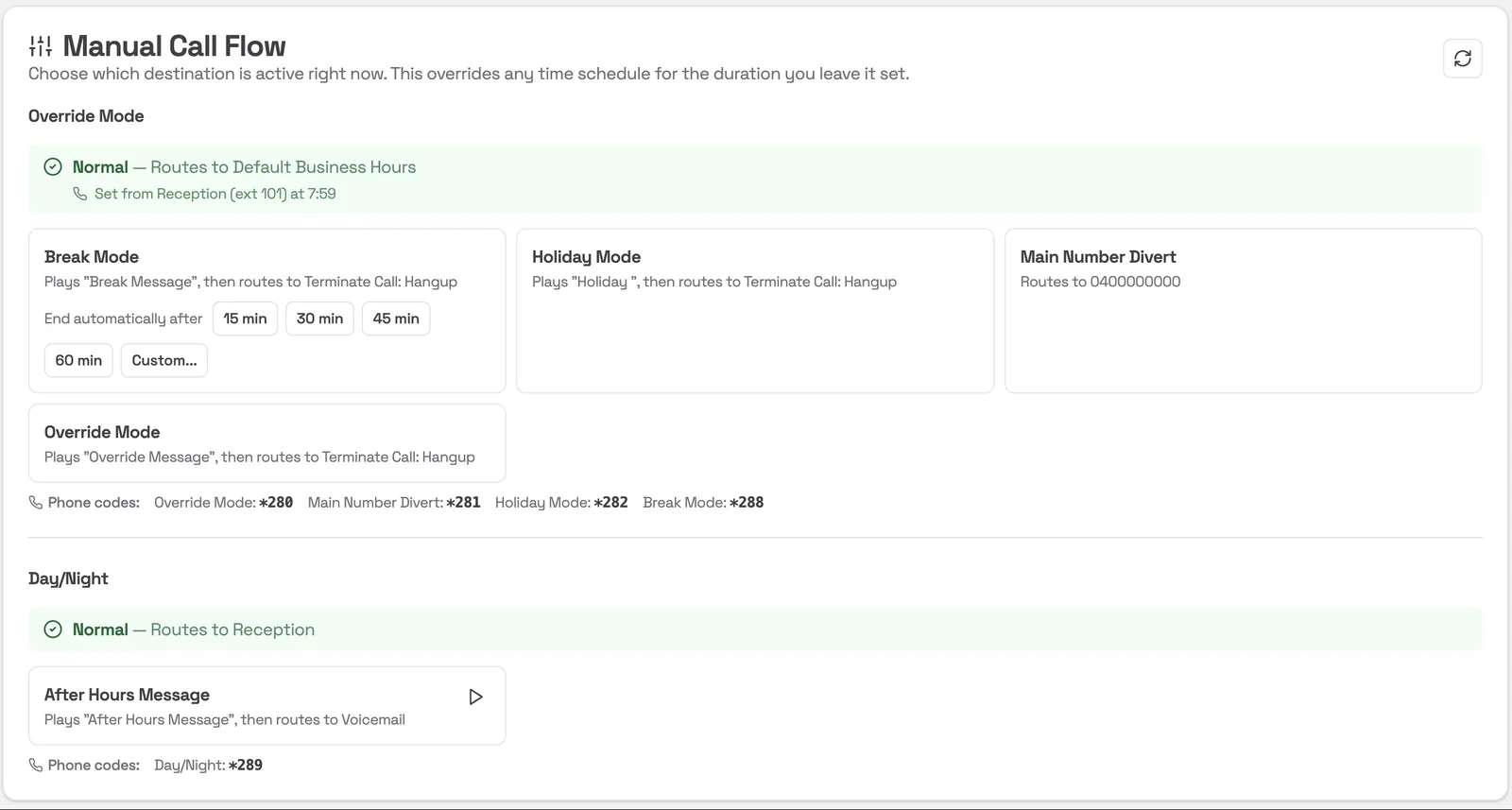1512x810 pixels.
Task: Click the phone icon beside the Day/Night phone code
Action: [x=35, y=766]
